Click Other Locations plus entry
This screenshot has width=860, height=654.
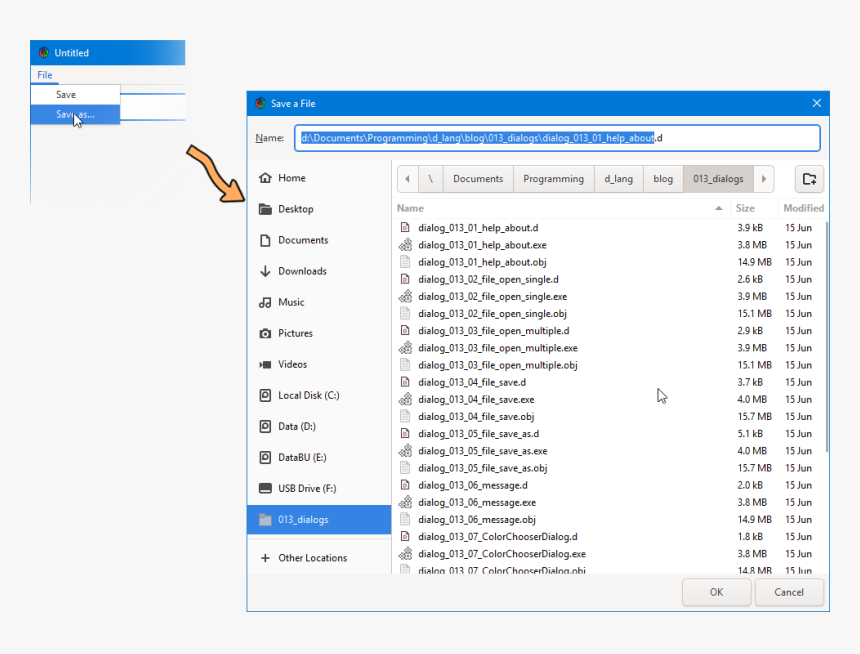tap(312, 558)
